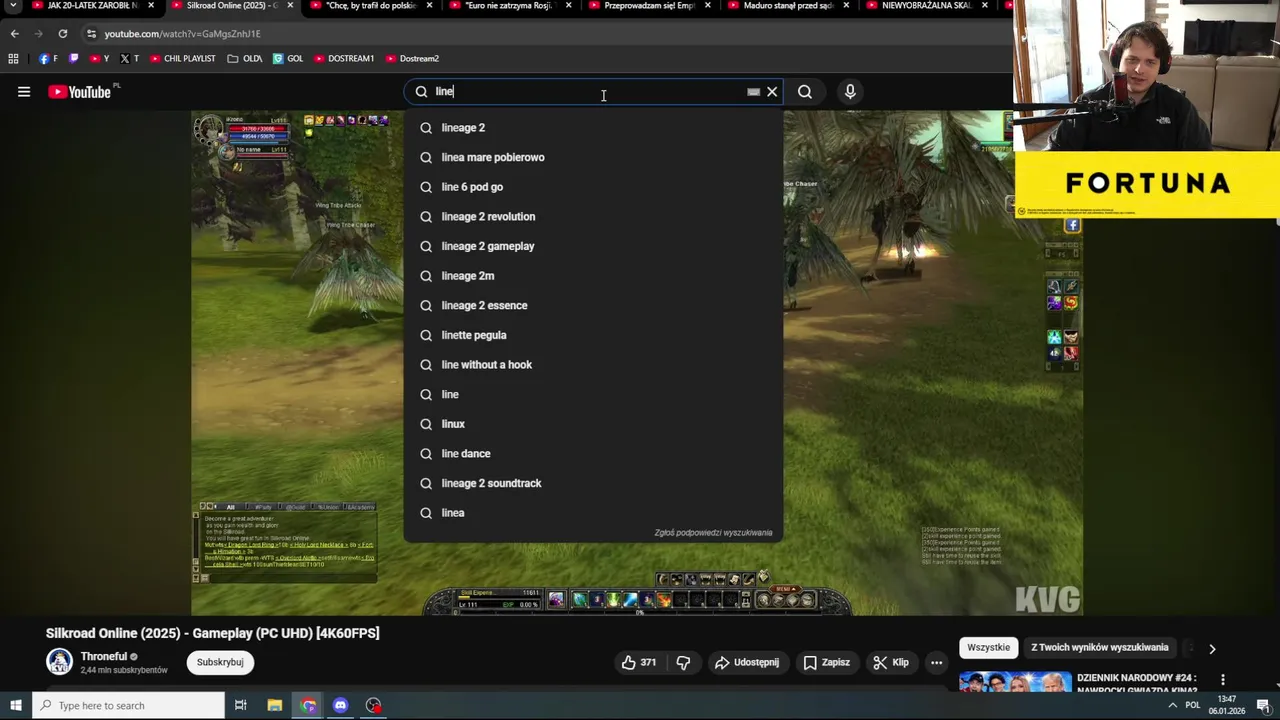1280x720 pixels.
Task: Like the video with thumbs up
Action: (x=638, y=662)
